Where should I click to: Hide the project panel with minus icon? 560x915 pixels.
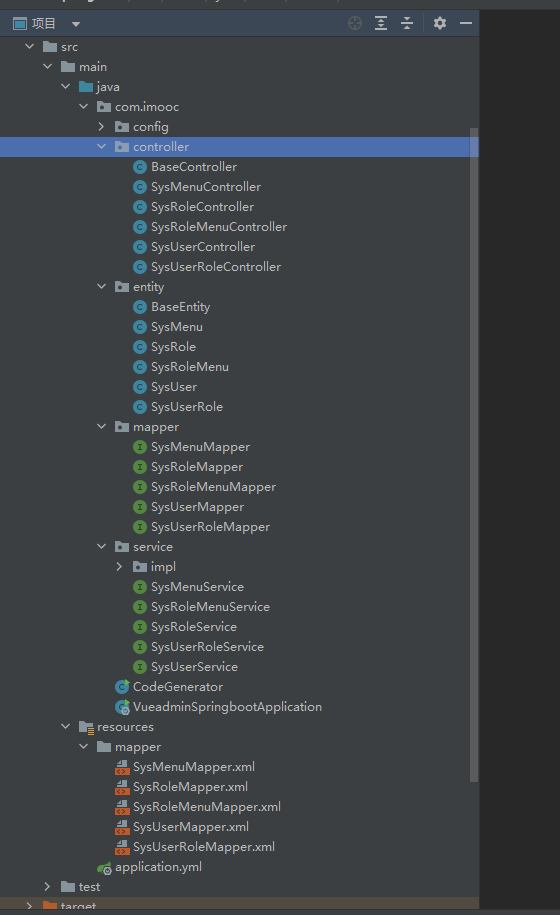coord(466,23)
